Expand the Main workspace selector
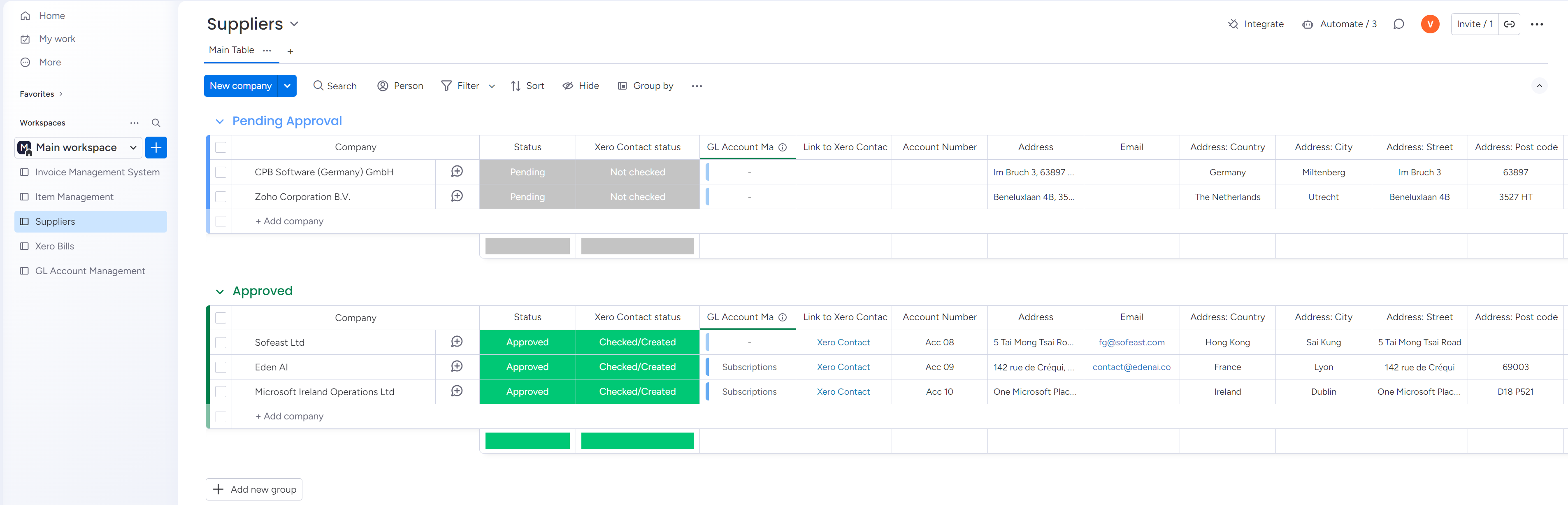Image resolution: width=1568 pixels, height=505 pixels. (x=133, y=147)
